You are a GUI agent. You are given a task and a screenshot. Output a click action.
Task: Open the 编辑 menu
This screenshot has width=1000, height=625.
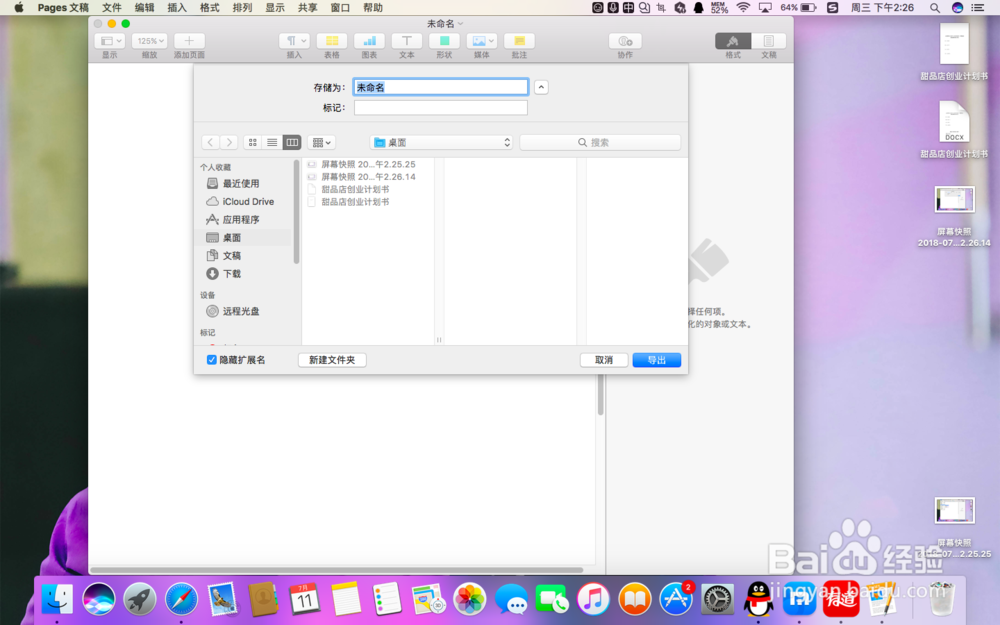coord(144,8)
